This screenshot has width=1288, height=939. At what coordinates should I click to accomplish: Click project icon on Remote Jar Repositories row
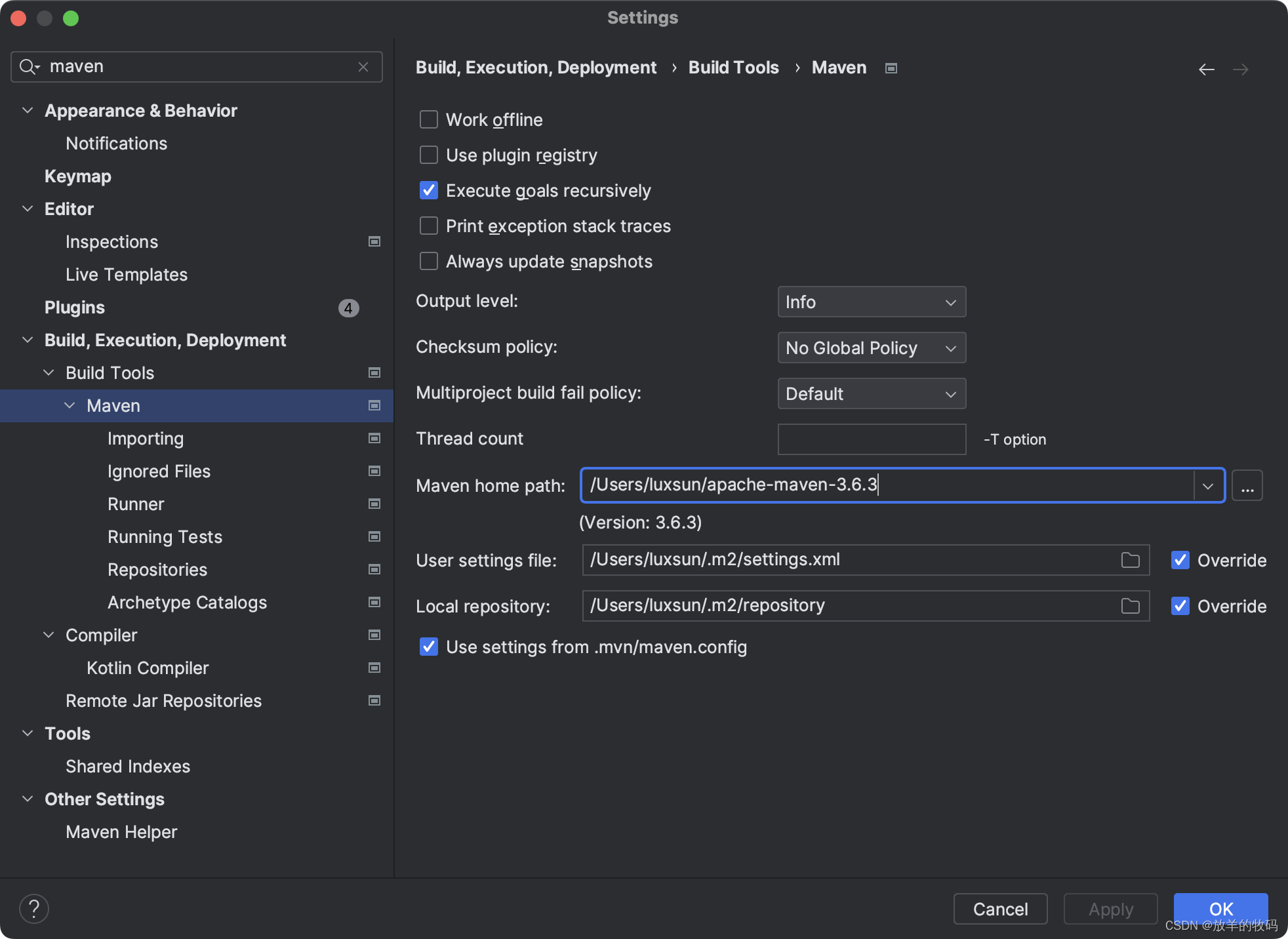pos(374,700)
